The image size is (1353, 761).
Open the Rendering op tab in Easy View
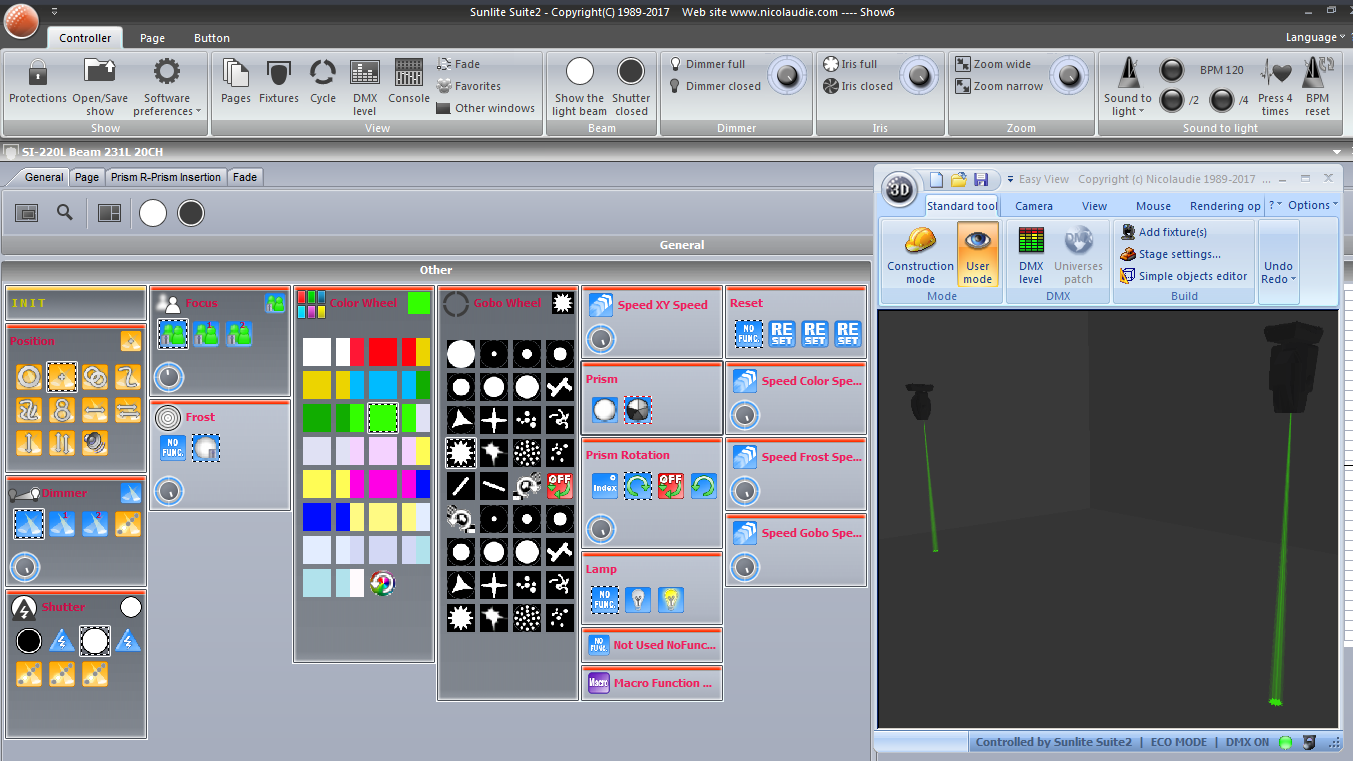point(1225,206)
